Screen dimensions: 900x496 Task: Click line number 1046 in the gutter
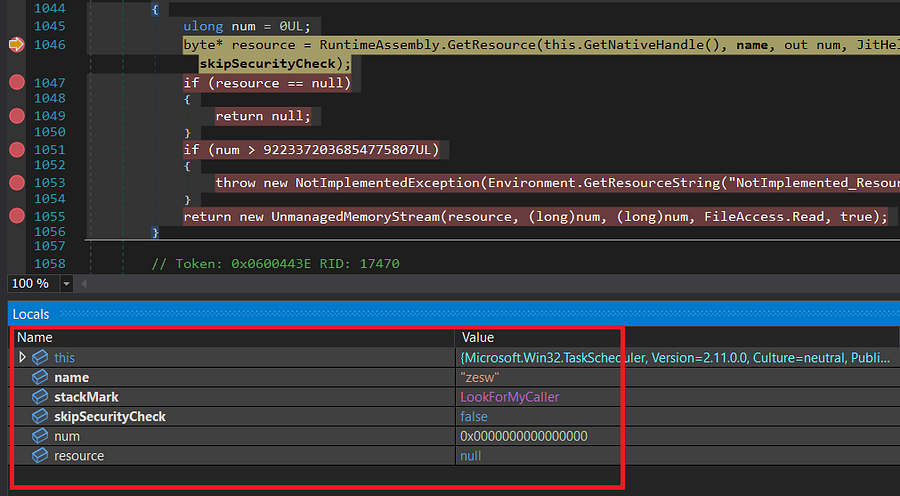click(x=49, y=45)
